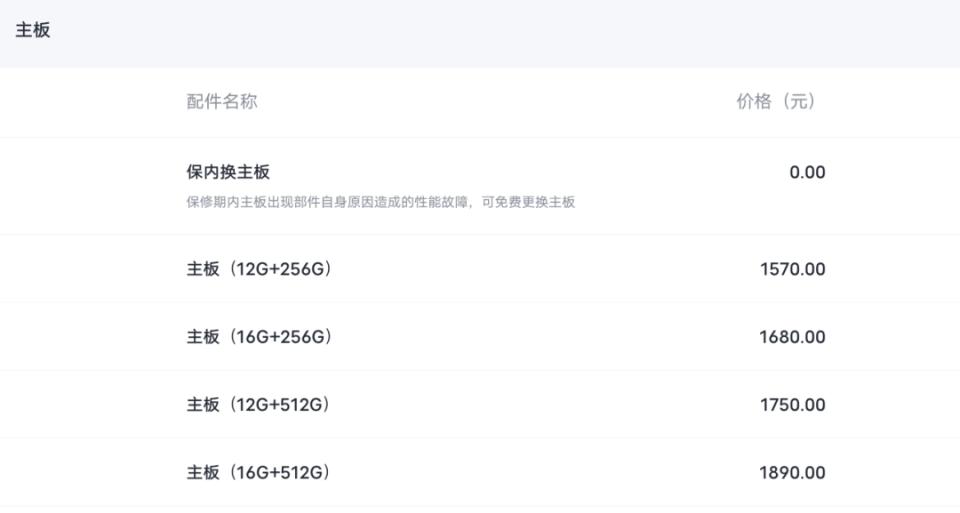Choose the 主板（16G+512G） part name

258,473
